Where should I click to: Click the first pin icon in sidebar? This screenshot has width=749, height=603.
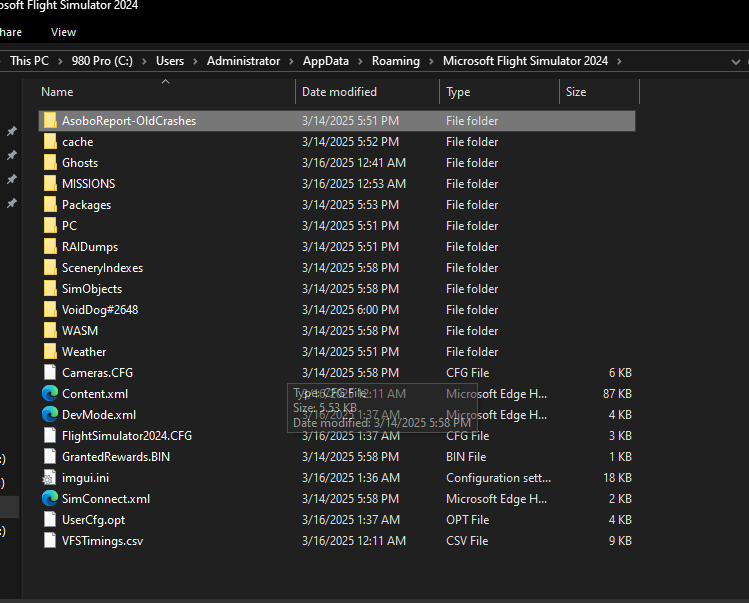11,131
